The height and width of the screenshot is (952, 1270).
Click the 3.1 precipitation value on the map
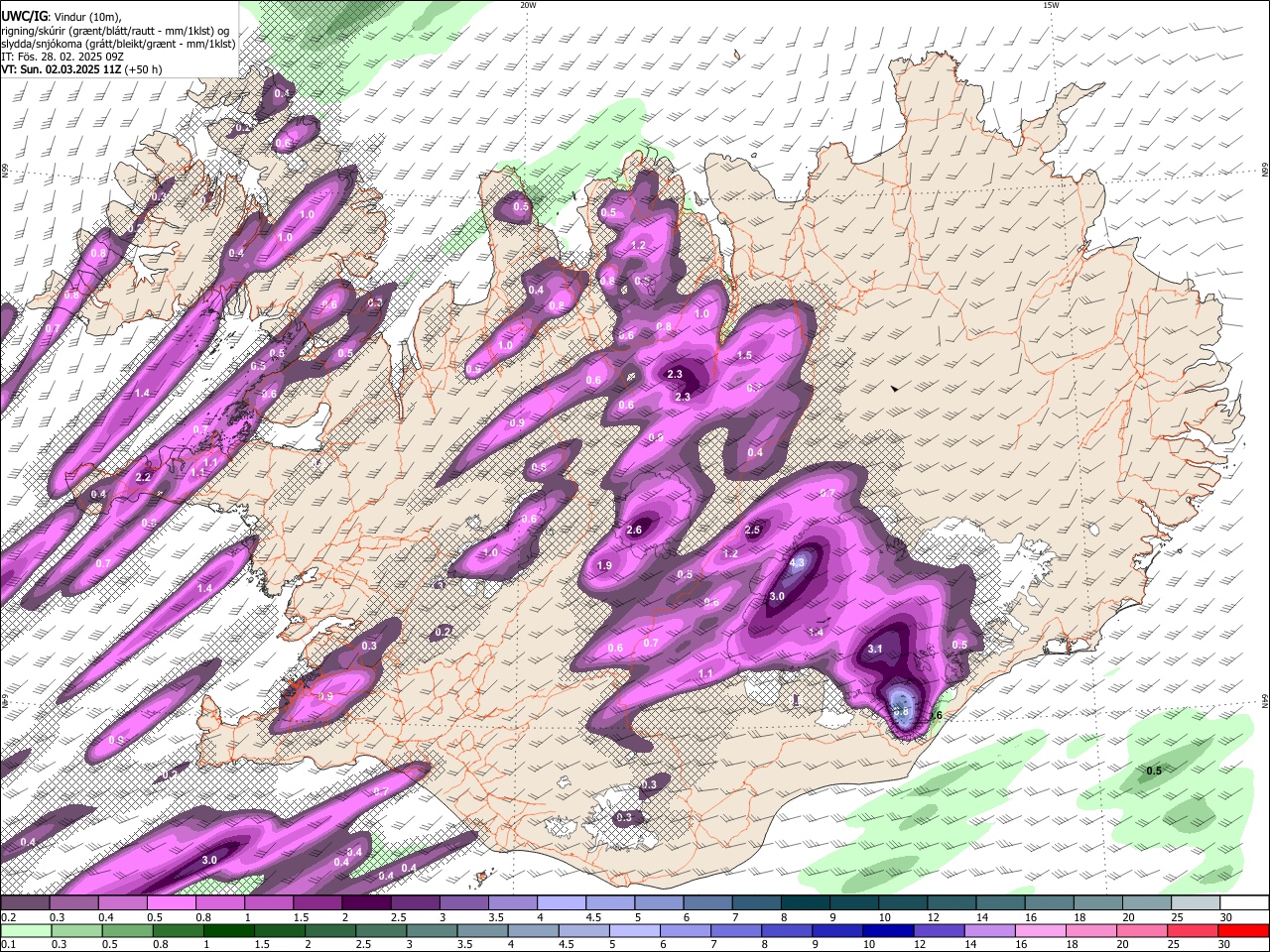[x=874, y=650]
